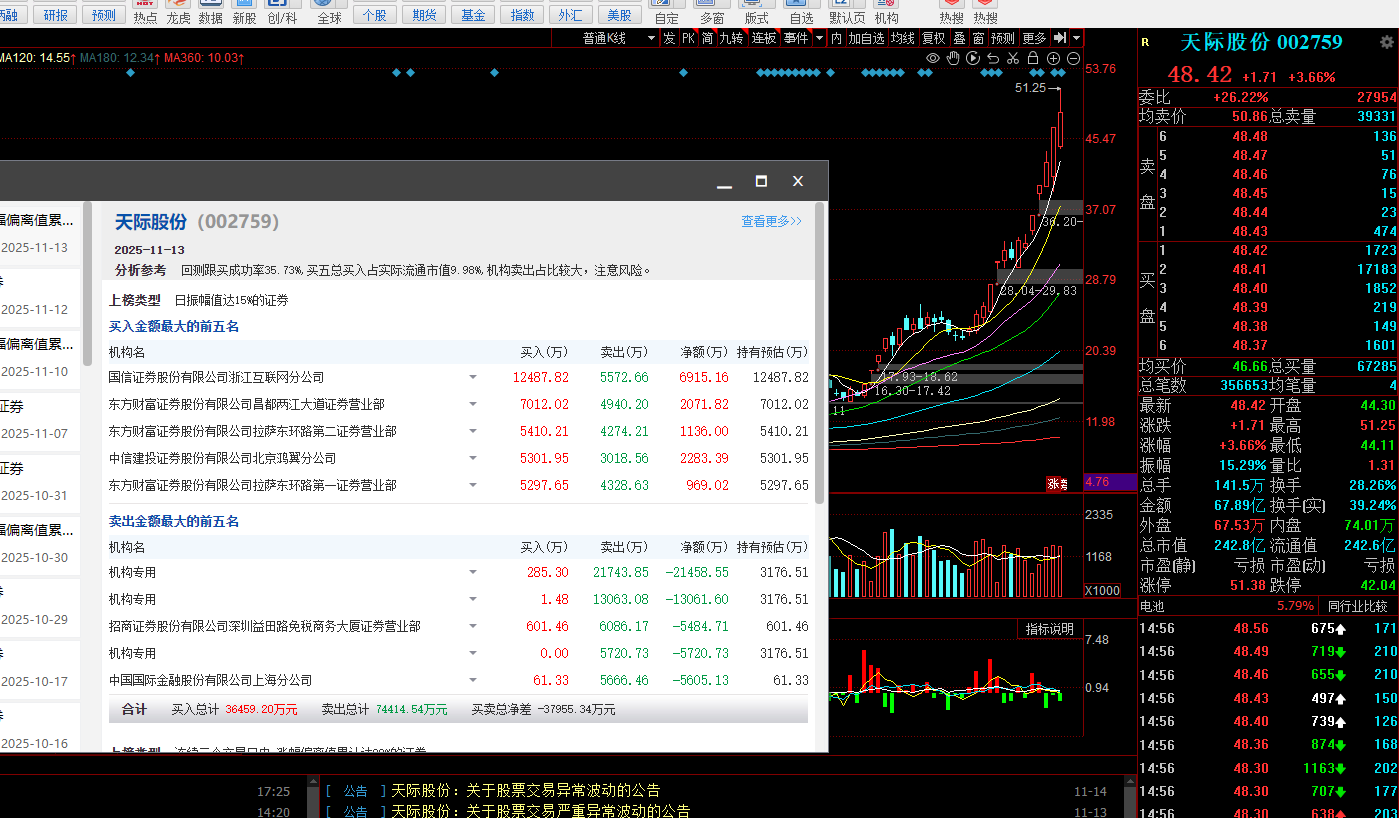Screen dimensions: 1399x818
Task: Open 更多 more options in chart toolbar
Action: [1034, 38]
